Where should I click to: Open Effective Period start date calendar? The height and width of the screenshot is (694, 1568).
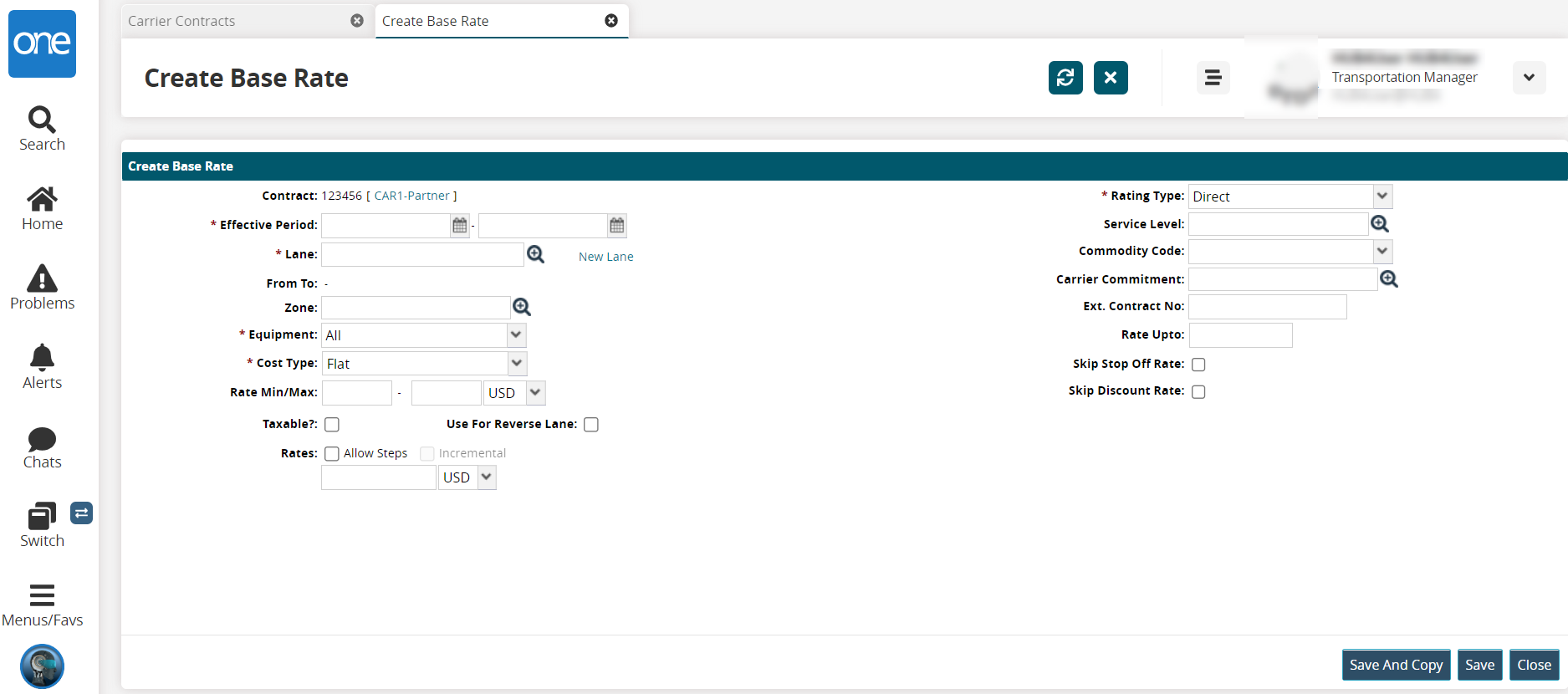click(460, 225)
